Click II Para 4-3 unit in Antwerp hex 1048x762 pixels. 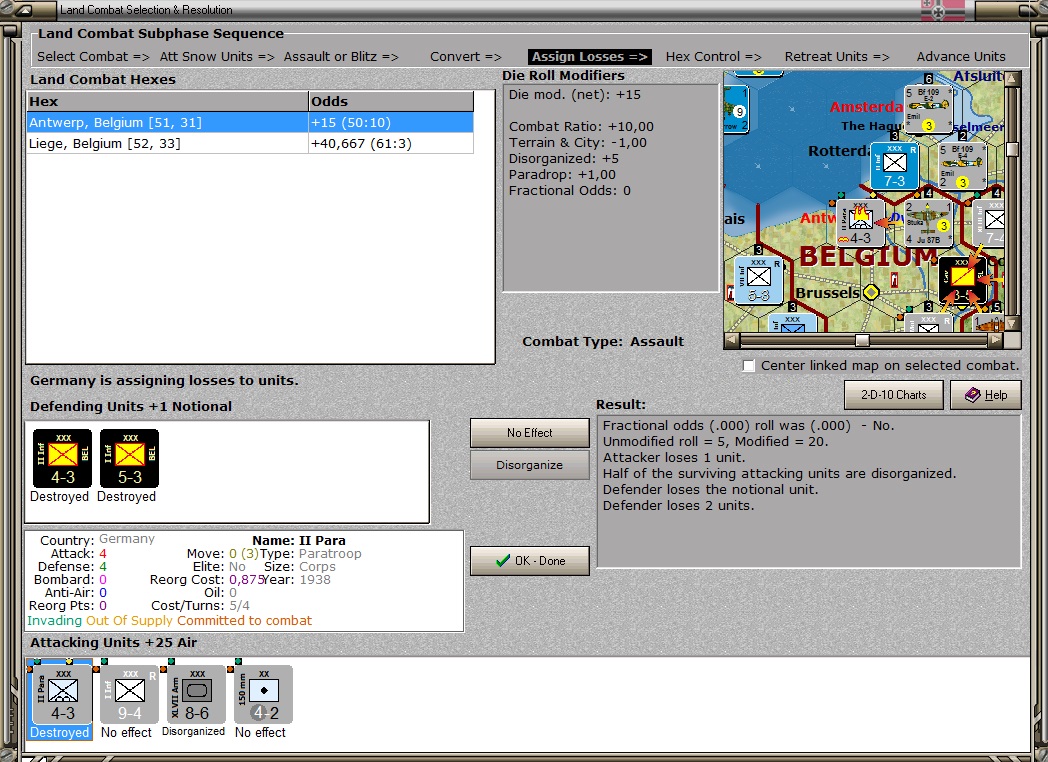(860, 223)
